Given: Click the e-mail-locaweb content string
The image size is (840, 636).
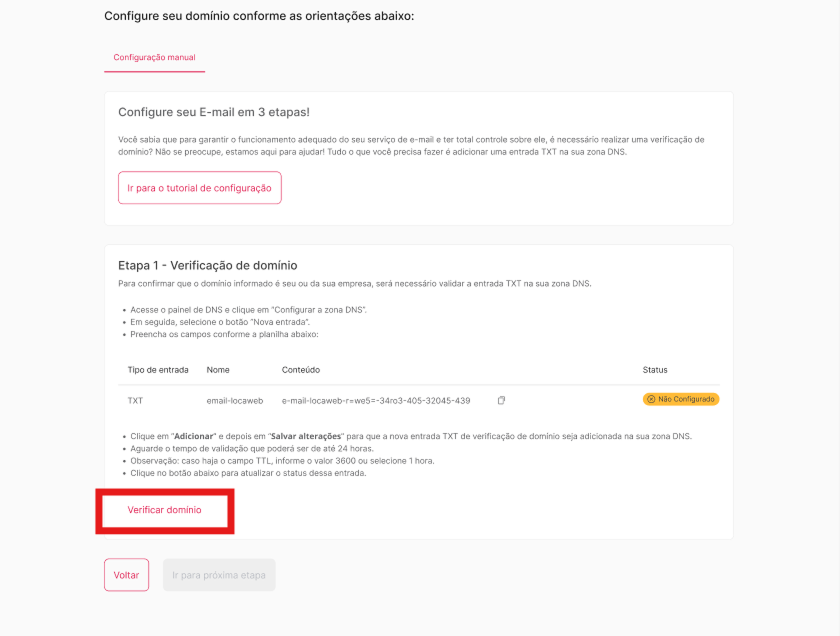Looking at the screenshot, I should [376, 400].
